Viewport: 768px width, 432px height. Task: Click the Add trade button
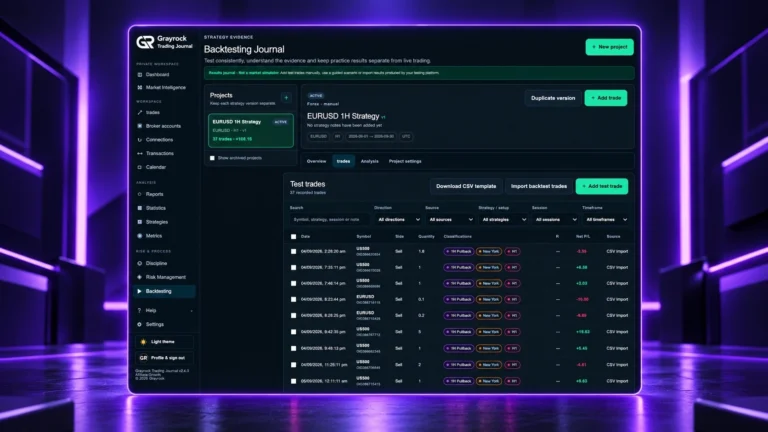pyautogui.click(x=606, y=98)
